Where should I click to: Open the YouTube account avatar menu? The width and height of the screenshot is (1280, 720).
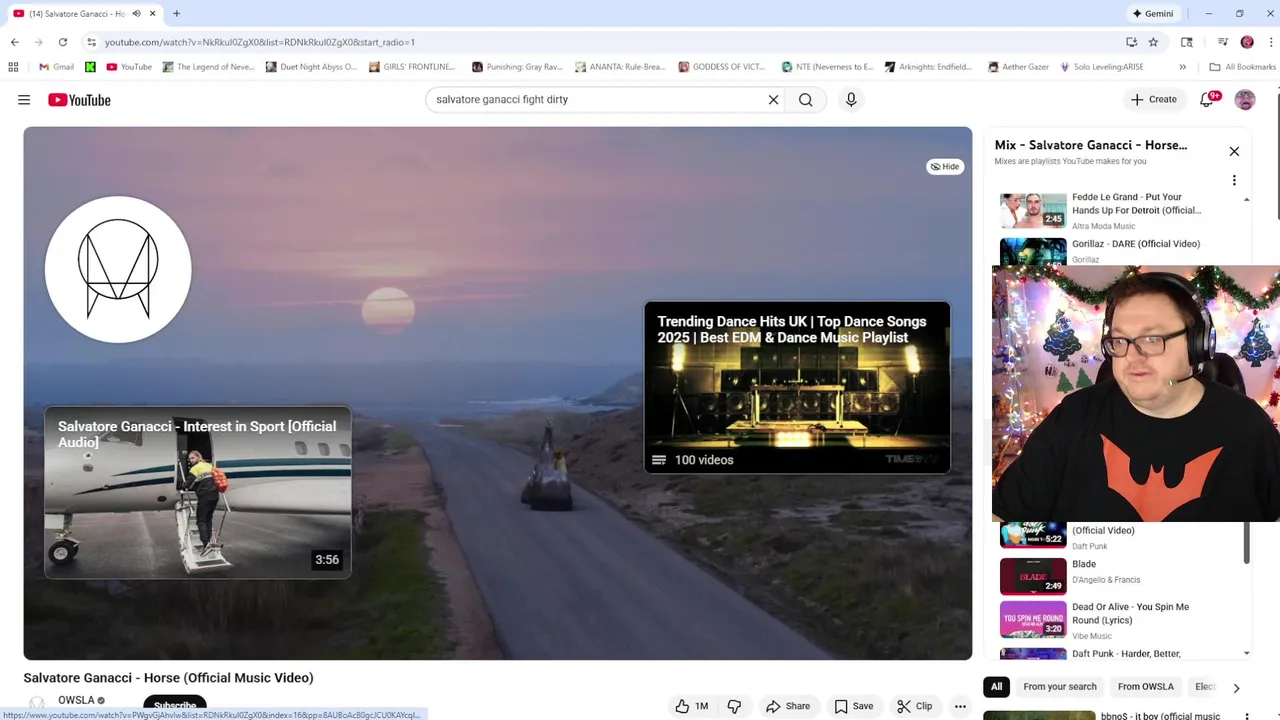point(1245,100)
